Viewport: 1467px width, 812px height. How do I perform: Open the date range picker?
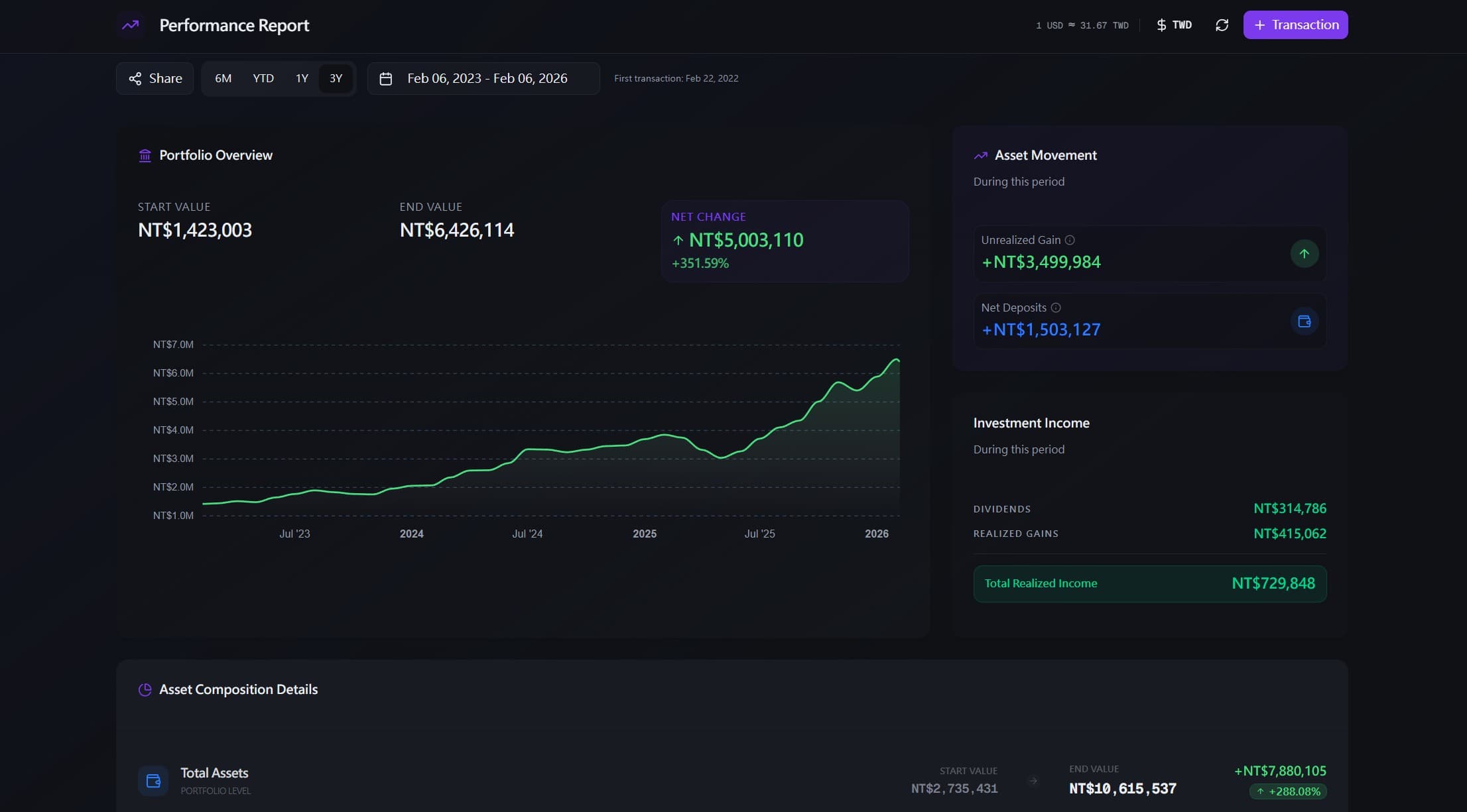pos(483,78)
